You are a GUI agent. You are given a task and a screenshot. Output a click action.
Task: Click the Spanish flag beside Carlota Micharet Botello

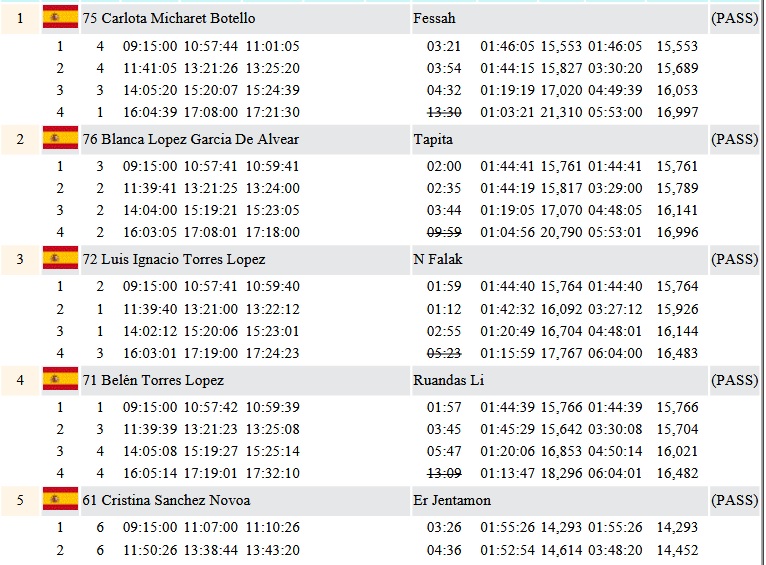[x=60, y=18]
